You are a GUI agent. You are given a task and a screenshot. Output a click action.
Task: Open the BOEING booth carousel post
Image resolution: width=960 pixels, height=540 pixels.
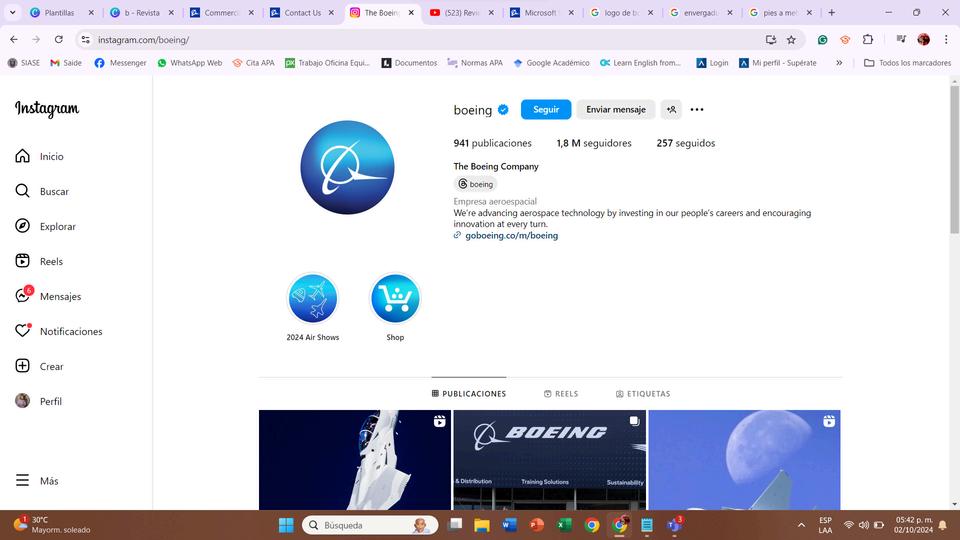[549, 460]
